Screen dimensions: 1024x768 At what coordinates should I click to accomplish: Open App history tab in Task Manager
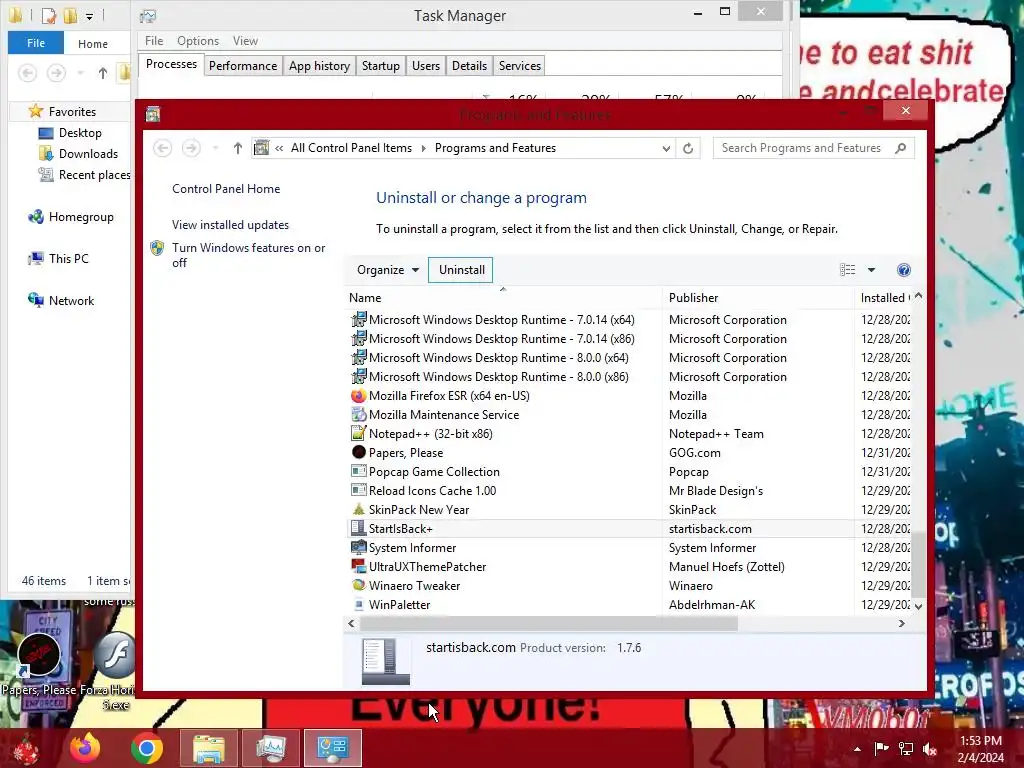click(319, 66)
